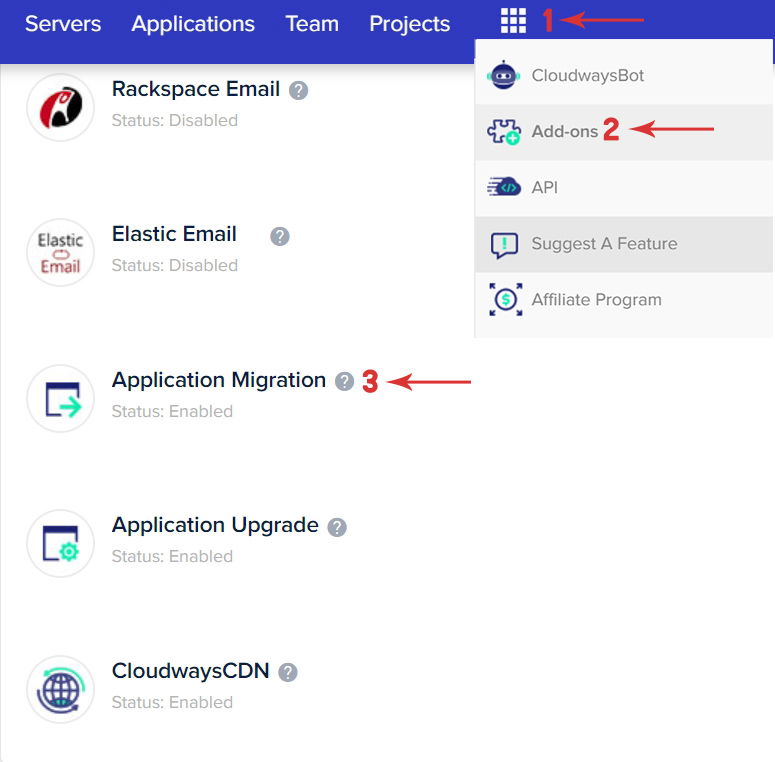
Task: Click the Affiliate Program dollar icon
Action: pos(506,299)
